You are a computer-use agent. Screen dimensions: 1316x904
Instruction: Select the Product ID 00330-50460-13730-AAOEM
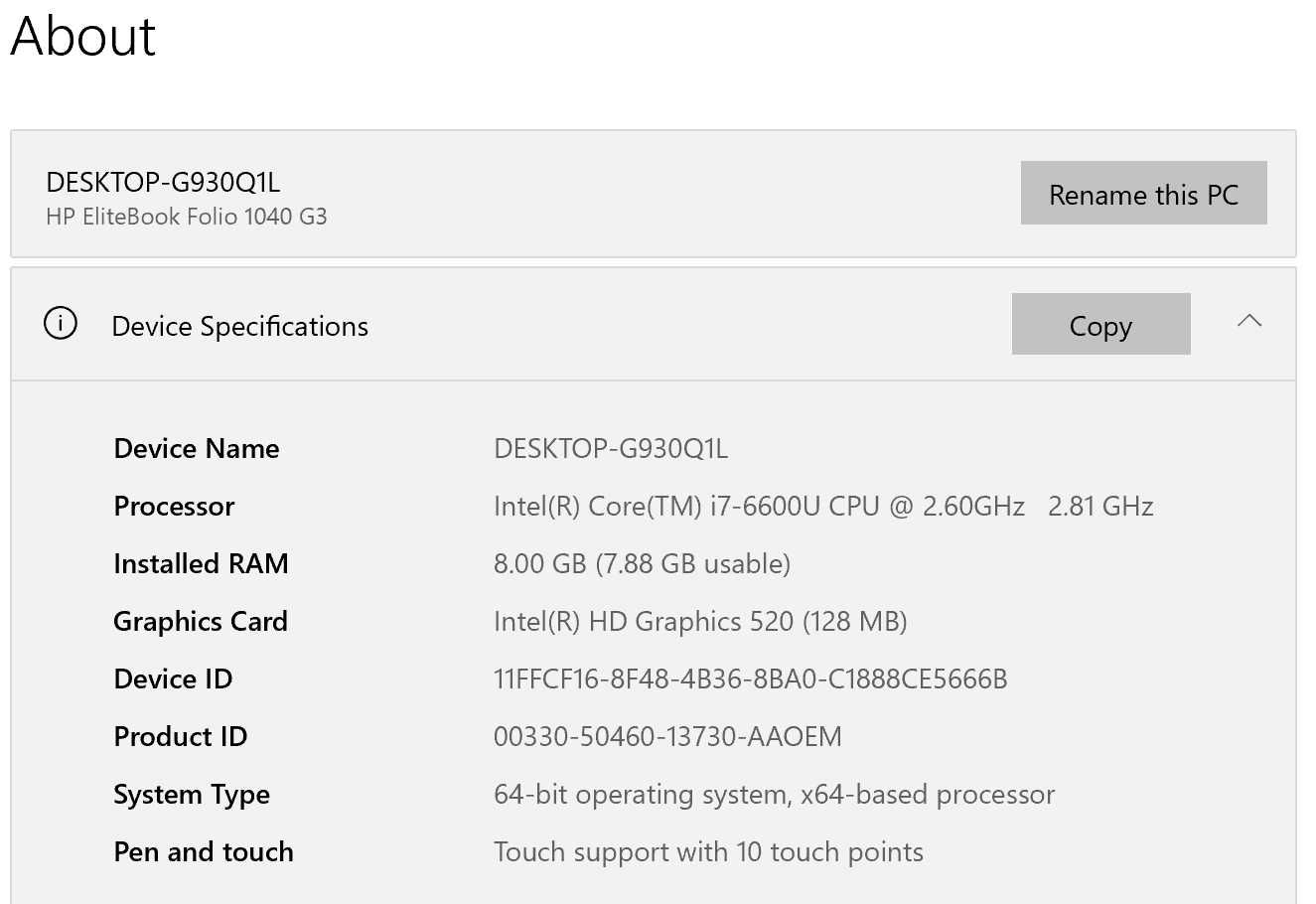(667, 736)
